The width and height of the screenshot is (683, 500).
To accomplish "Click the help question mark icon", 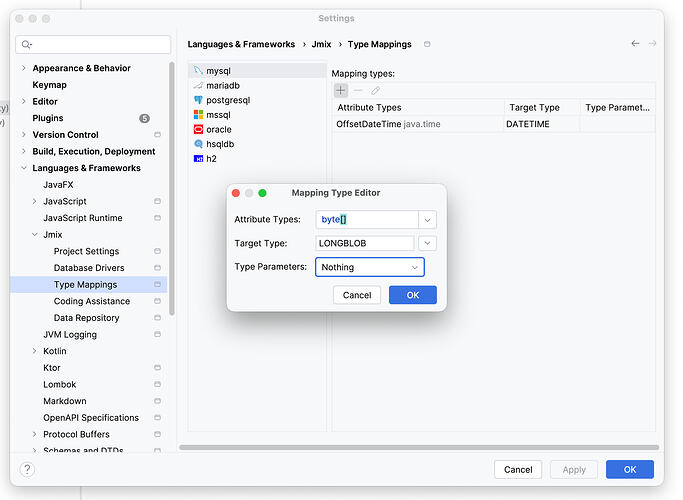I will pyautogui.click(x=27, y=470).
